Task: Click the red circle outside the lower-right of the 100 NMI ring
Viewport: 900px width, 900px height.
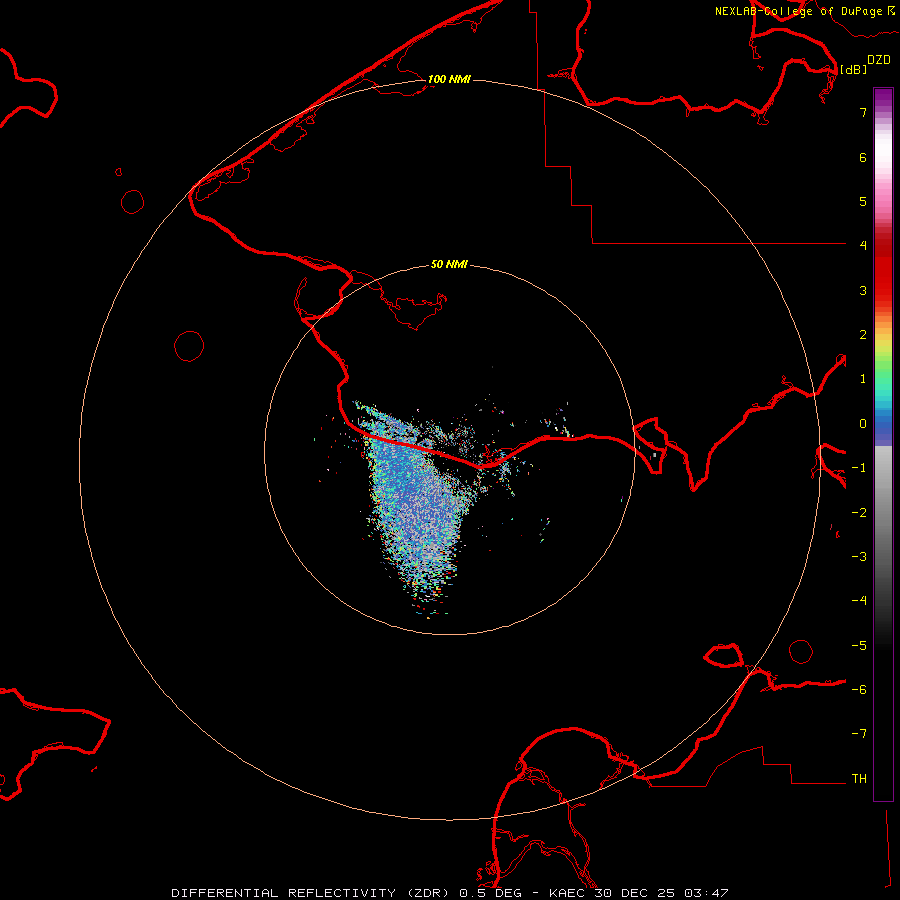Action: coord(801,651)
